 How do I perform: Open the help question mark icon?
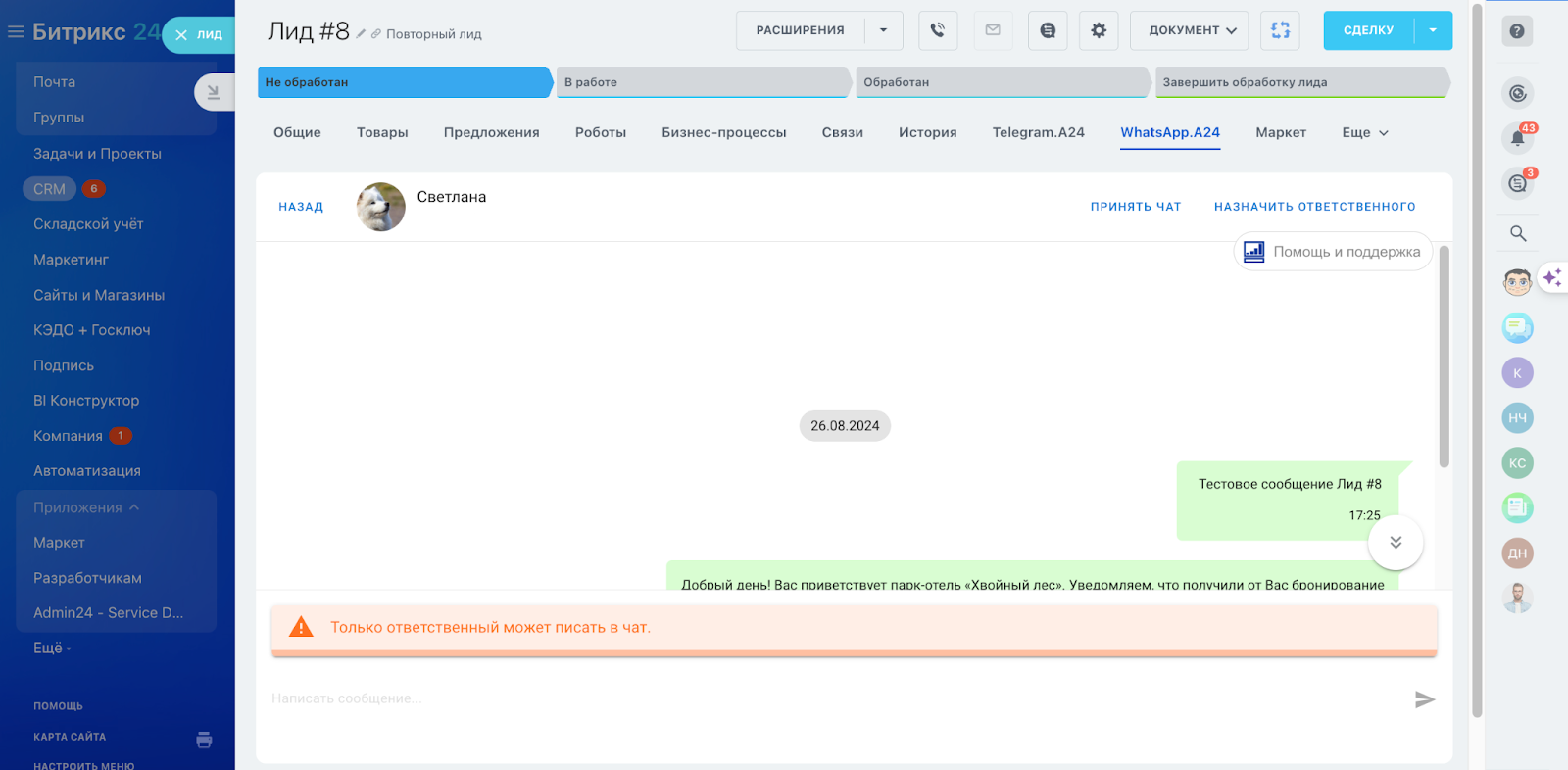pos(1517,31)
